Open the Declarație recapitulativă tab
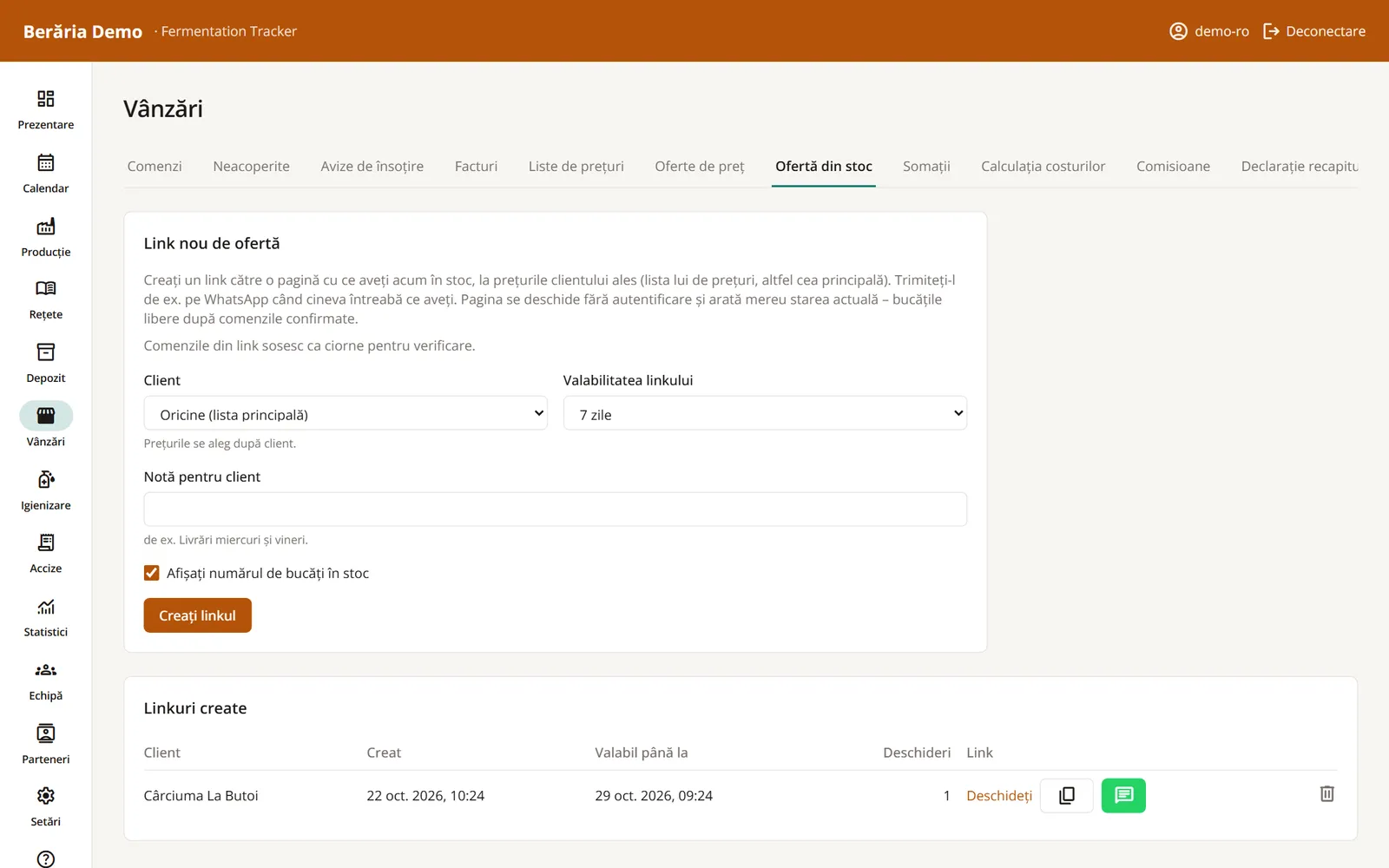This screenshot has height=868, width=1389. (1300, 166)
